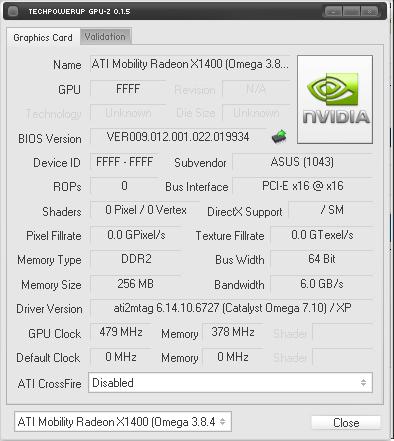This screenshot has height=441, width=394.
Task: Click the BIOS save chip icon
Action: 279,137
